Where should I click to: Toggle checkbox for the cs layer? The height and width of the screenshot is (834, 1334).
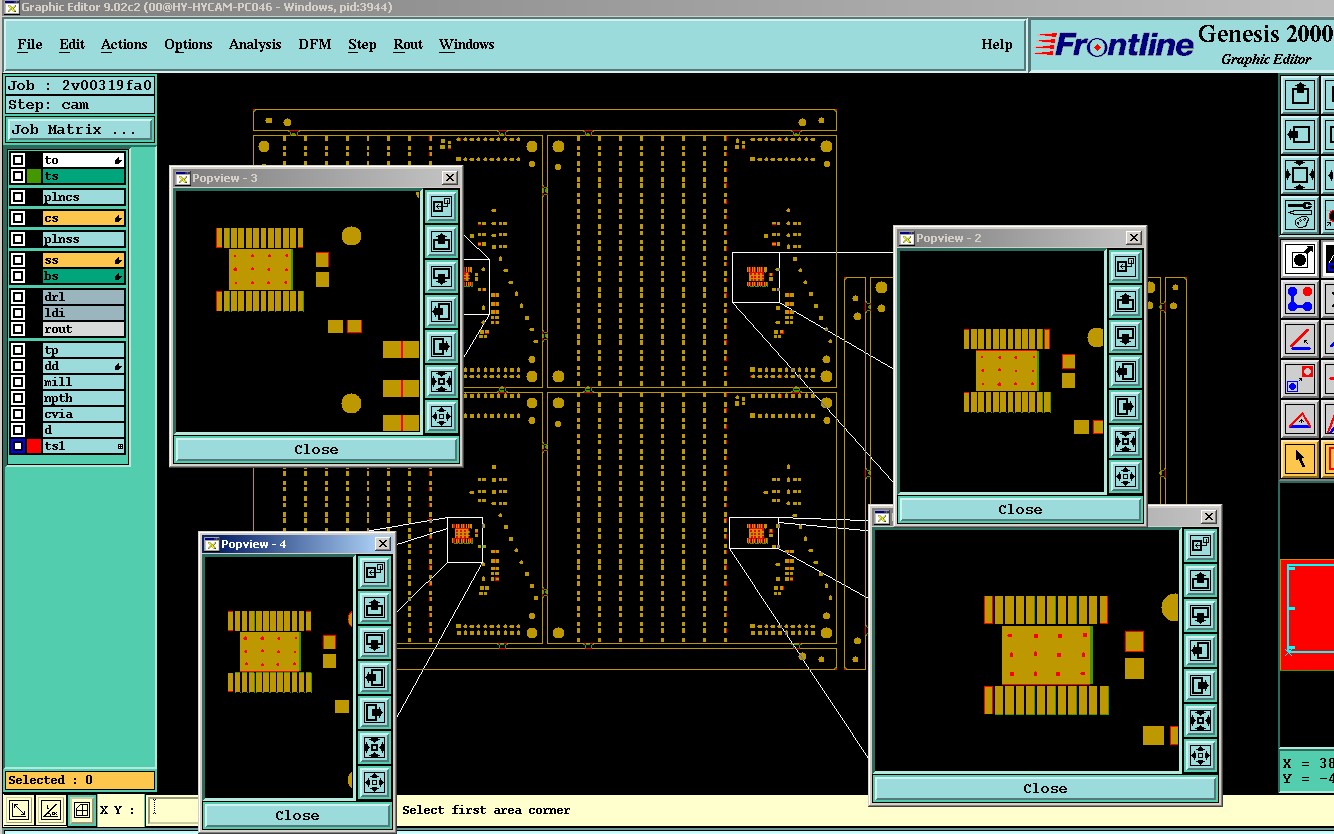pyautogui.click(x=18, y=218)
